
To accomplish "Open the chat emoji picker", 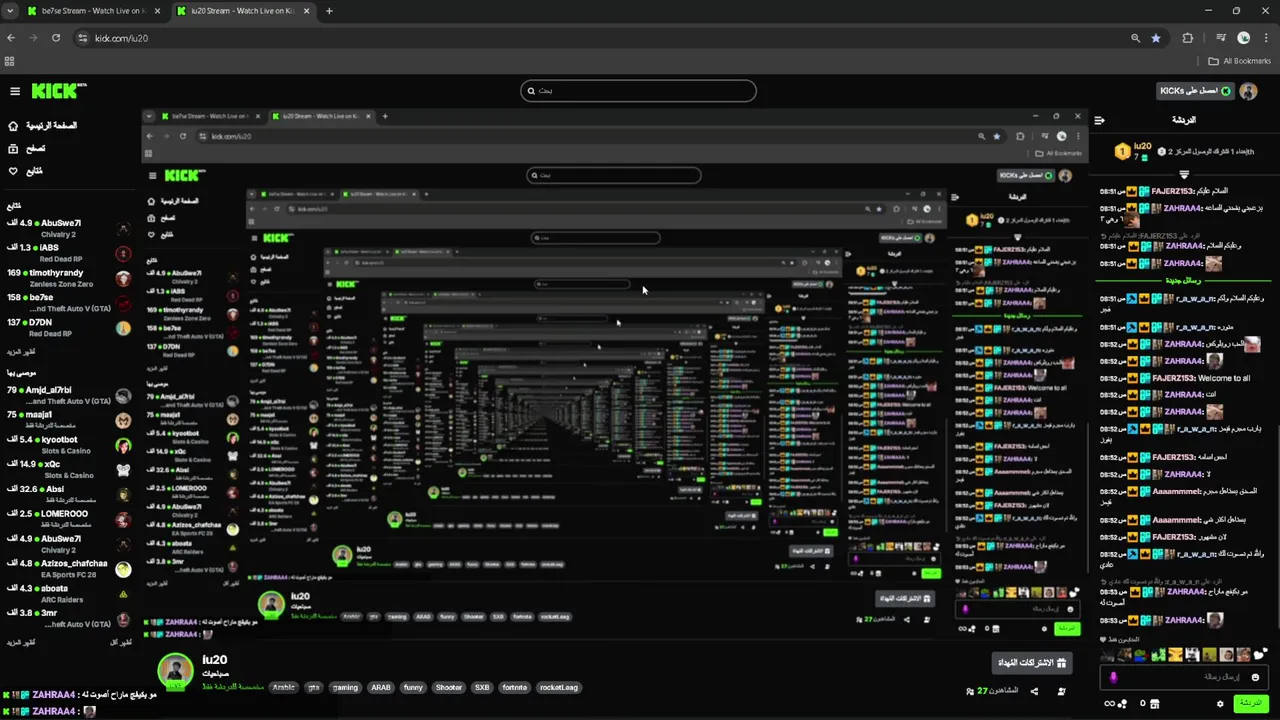I will 1255,678.
